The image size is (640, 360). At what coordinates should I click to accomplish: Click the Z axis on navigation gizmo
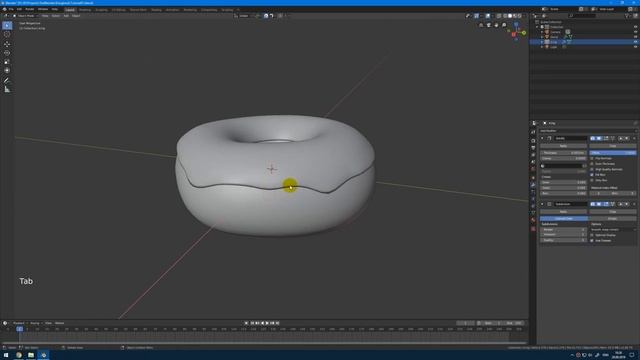[x=516, y=25]
